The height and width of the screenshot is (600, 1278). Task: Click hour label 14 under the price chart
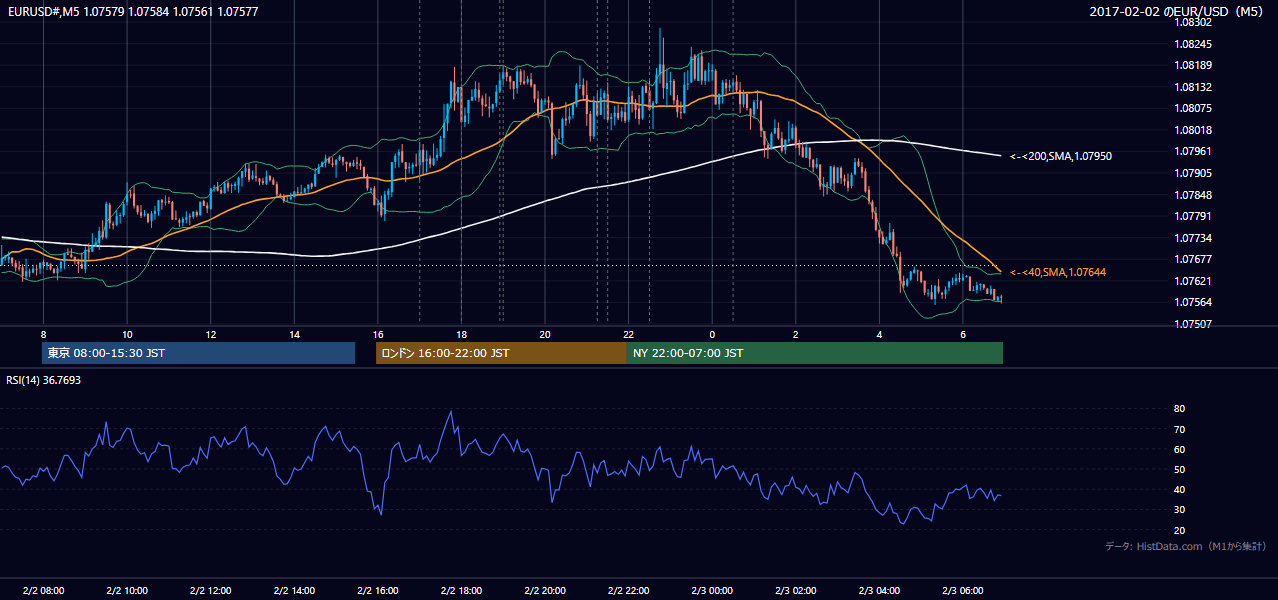pyautogui.click(x=294, y=334)
